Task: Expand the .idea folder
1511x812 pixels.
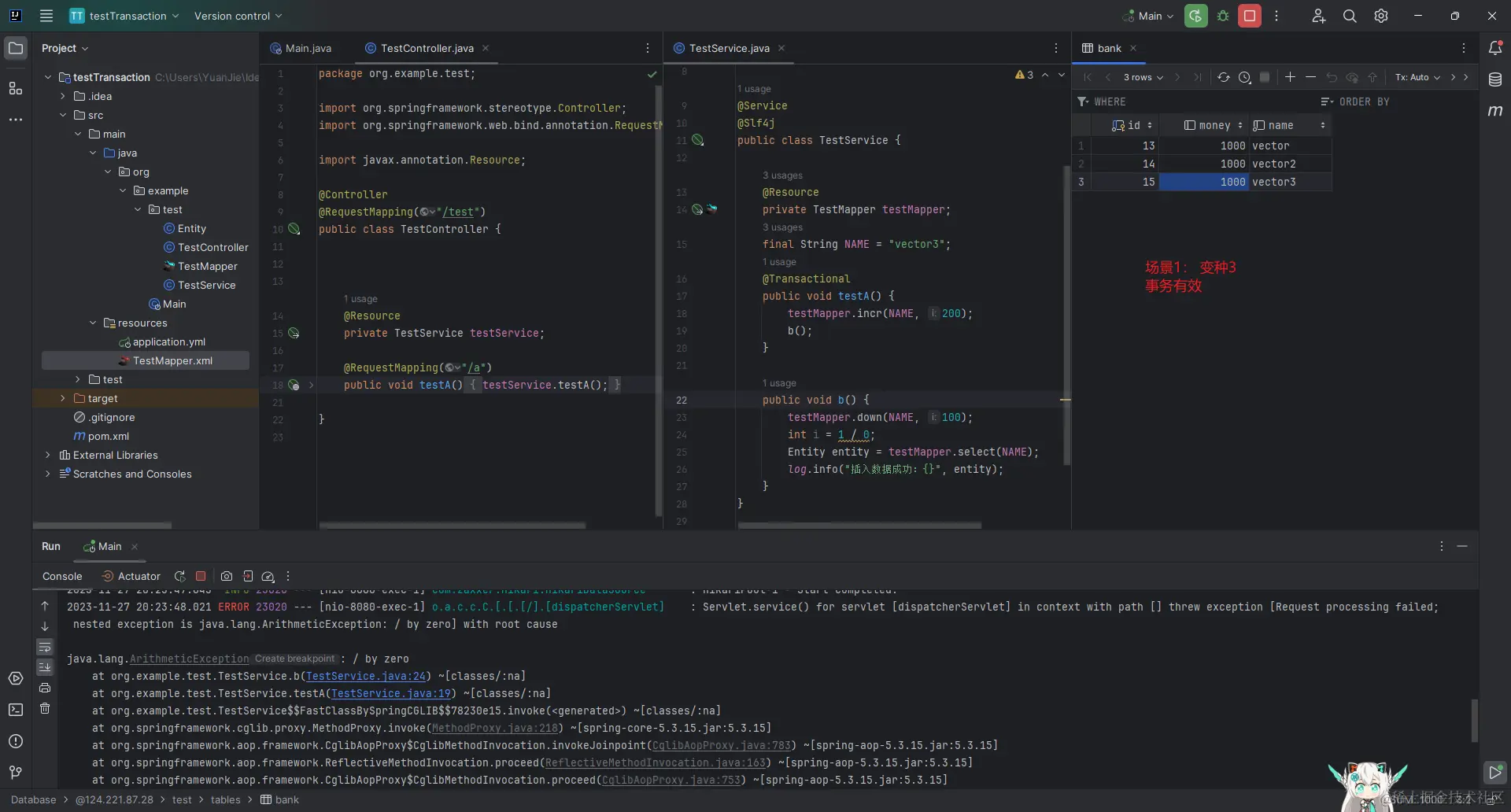Action: tap(63, 96)
